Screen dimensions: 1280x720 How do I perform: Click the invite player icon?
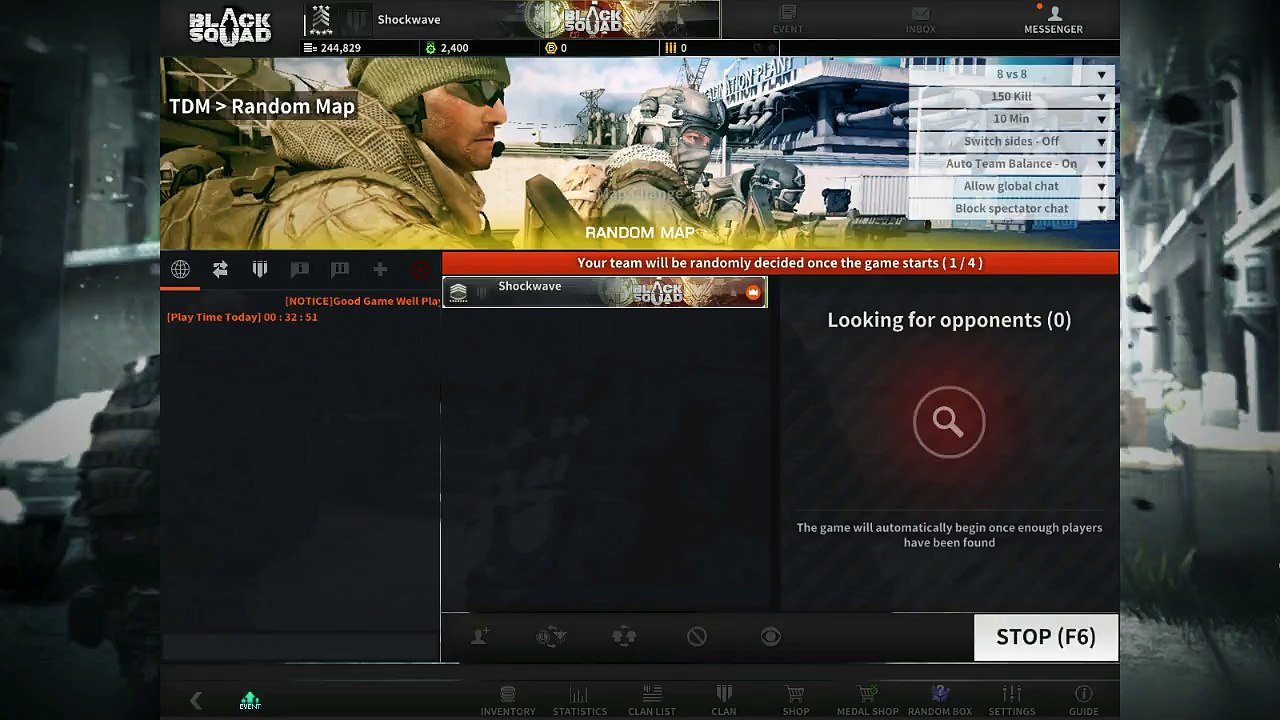point(480,636)
